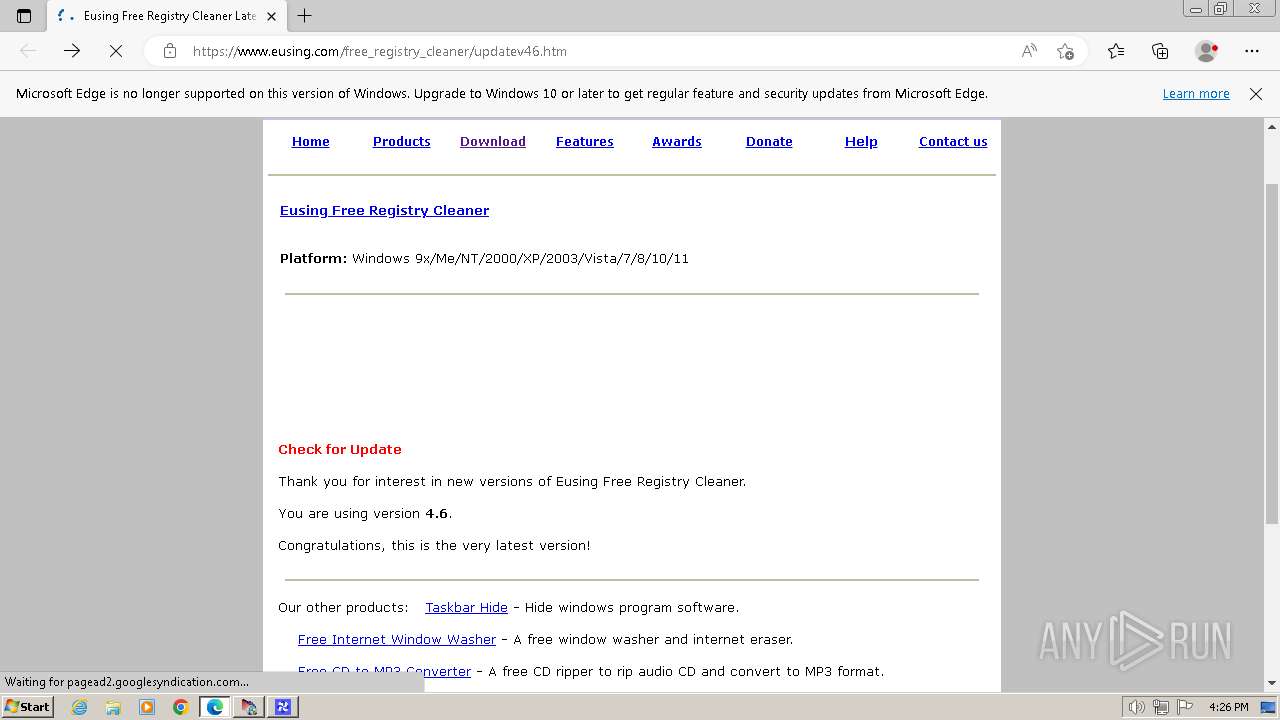The image size is (1280, 720).
Task: Open the Favorites list
Action: 1116,51
